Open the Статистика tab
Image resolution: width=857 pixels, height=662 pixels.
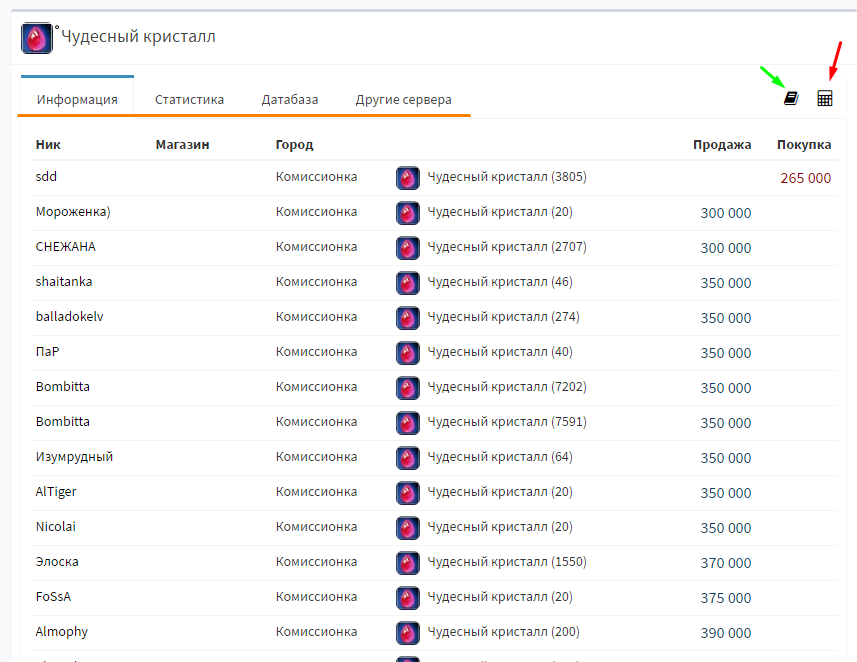pyautogui.click(x=189, y=99)
